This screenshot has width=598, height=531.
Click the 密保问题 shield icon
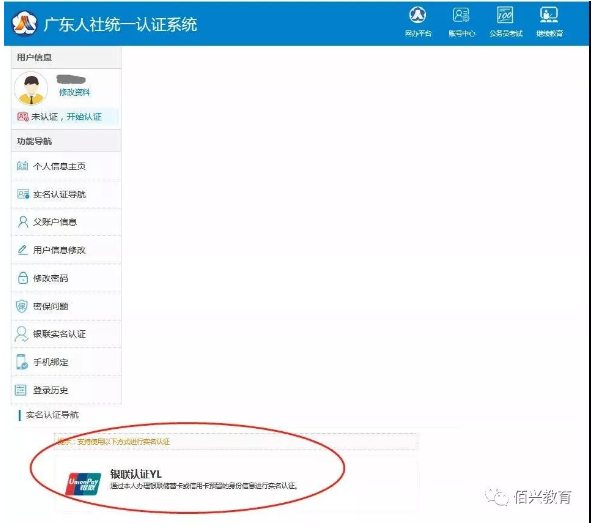point(22,306)
